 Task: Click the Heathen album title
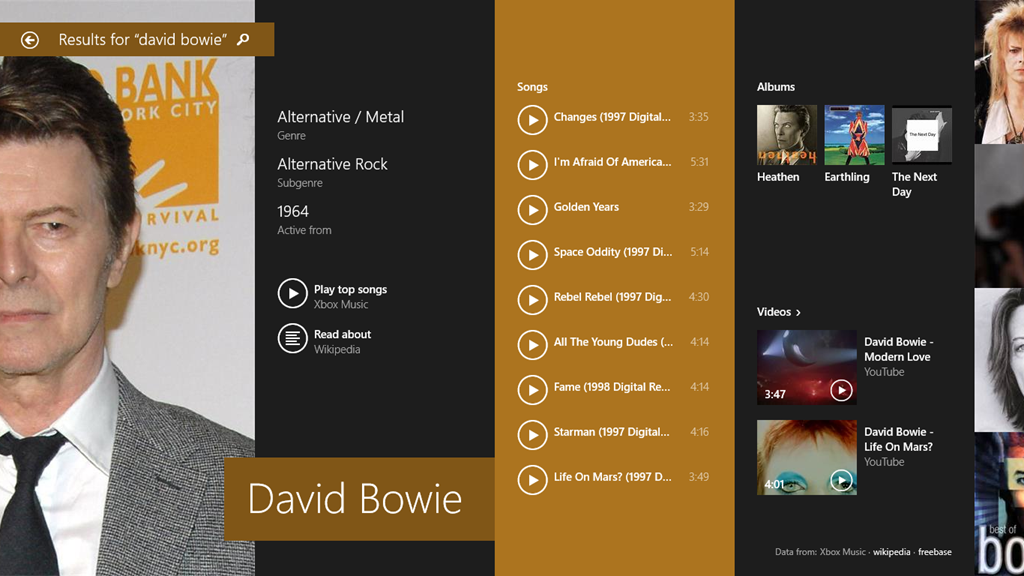778,177
